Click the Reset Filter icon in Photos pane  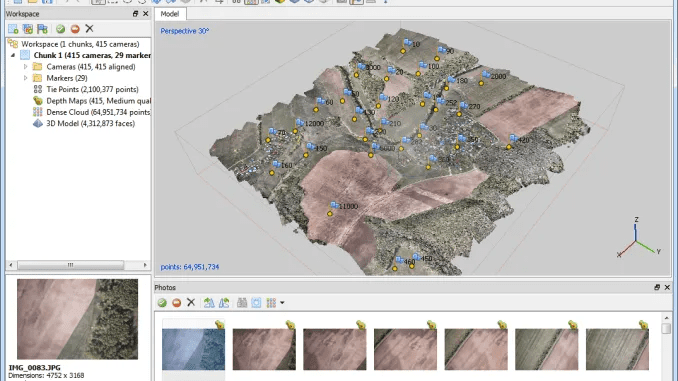tap(256, 303)
